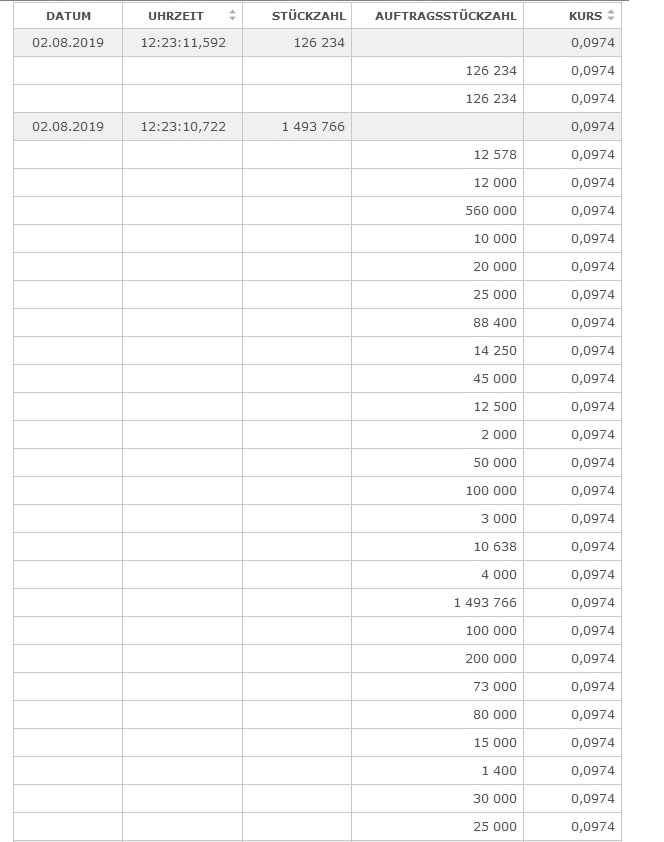
Task: Click the sort arrows beside UHRZEIT
Action: tap(233, 16)
